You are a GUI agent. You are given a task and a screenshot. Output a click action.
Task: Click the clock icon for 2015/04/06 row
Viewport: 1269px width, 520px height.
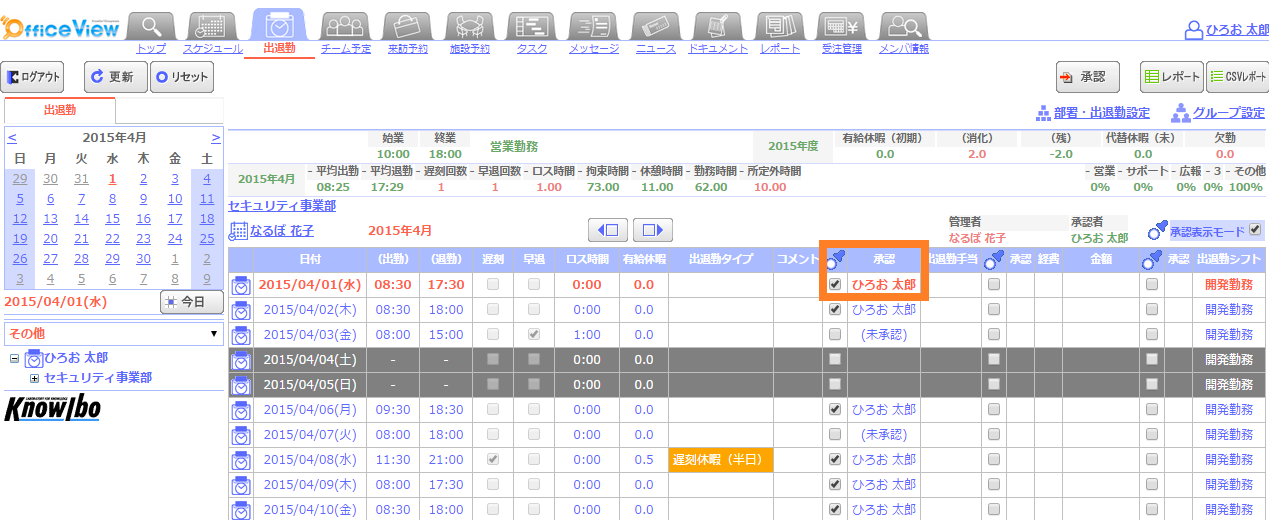241,410
